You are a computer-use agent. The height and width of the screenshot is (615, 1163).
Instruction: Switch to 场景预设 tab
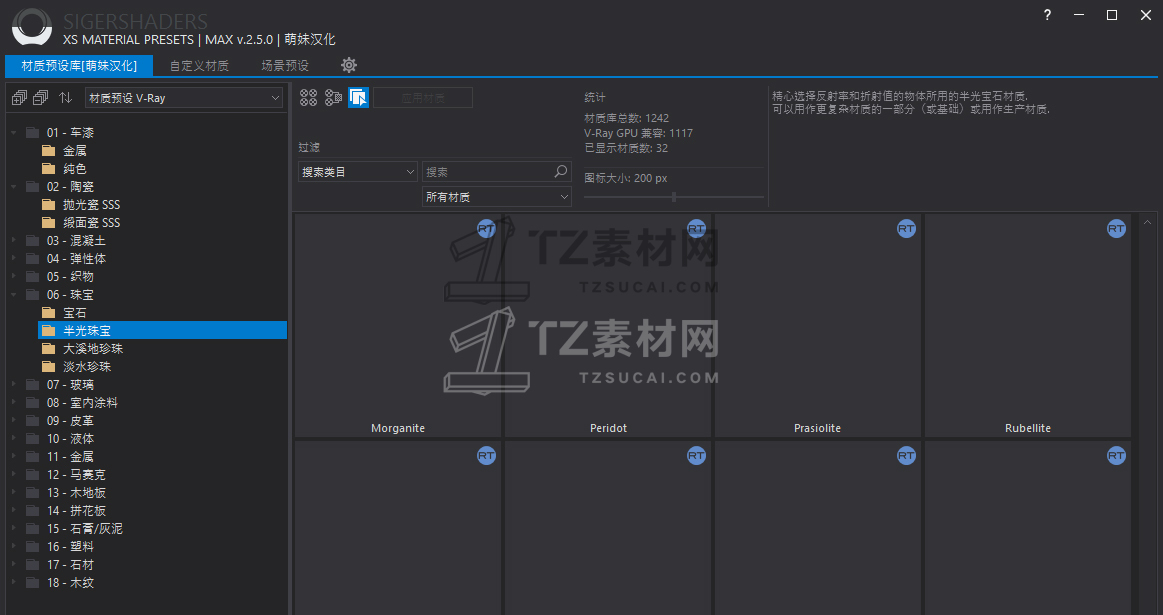285,65
